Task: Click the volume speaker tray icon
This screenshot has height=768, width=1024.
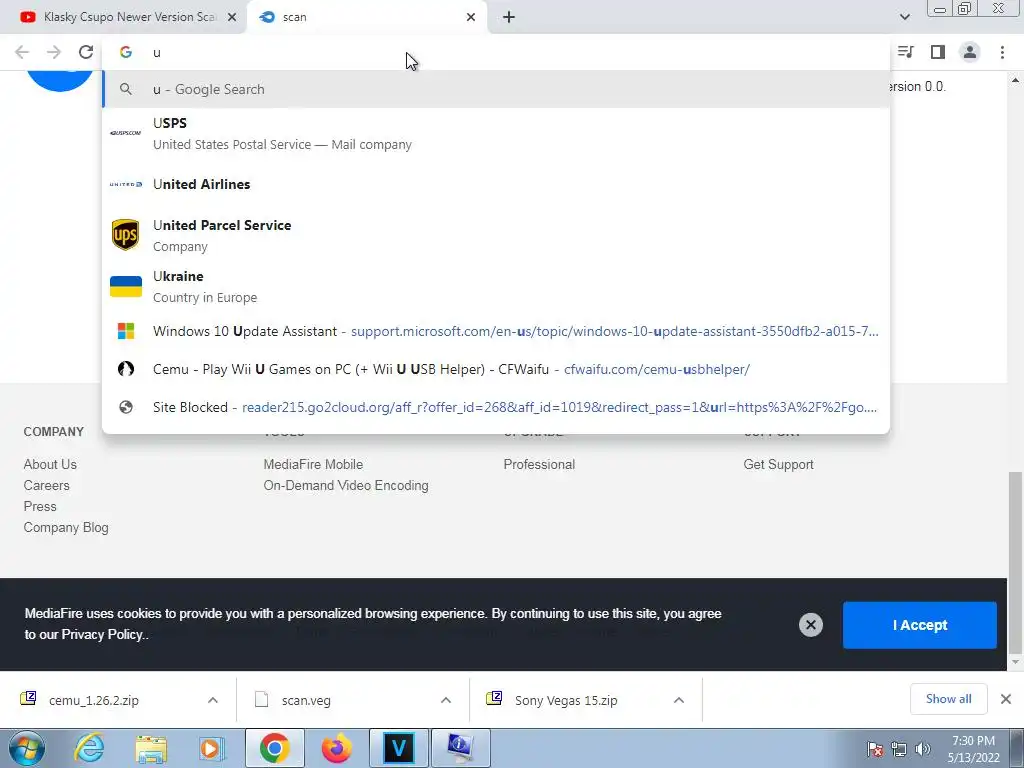Action: tap(923, 749)
